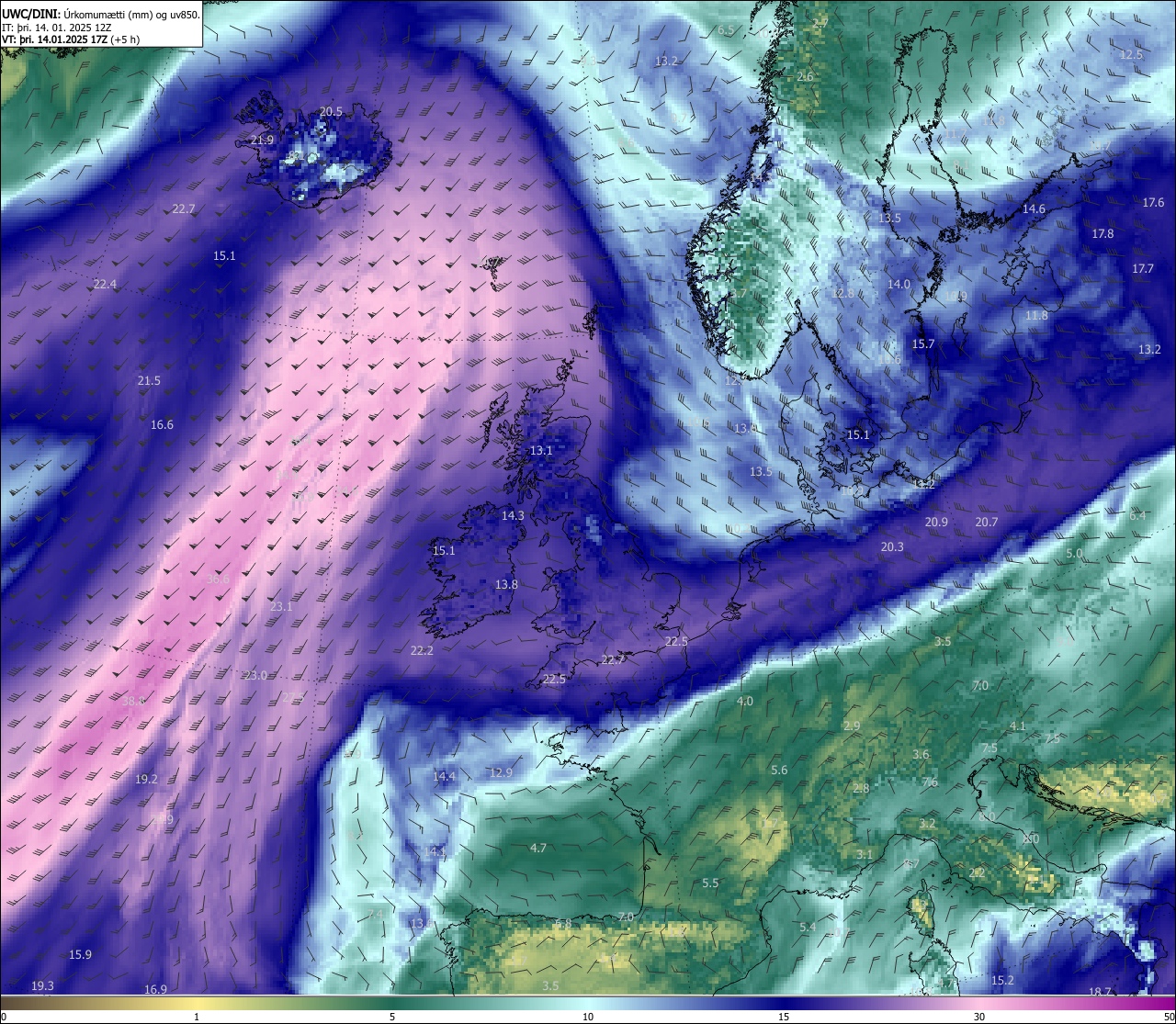Click the 23.0 value in the Atlantic
The width and height of the screenshot is (1176, 1024).
coord(255,675)
